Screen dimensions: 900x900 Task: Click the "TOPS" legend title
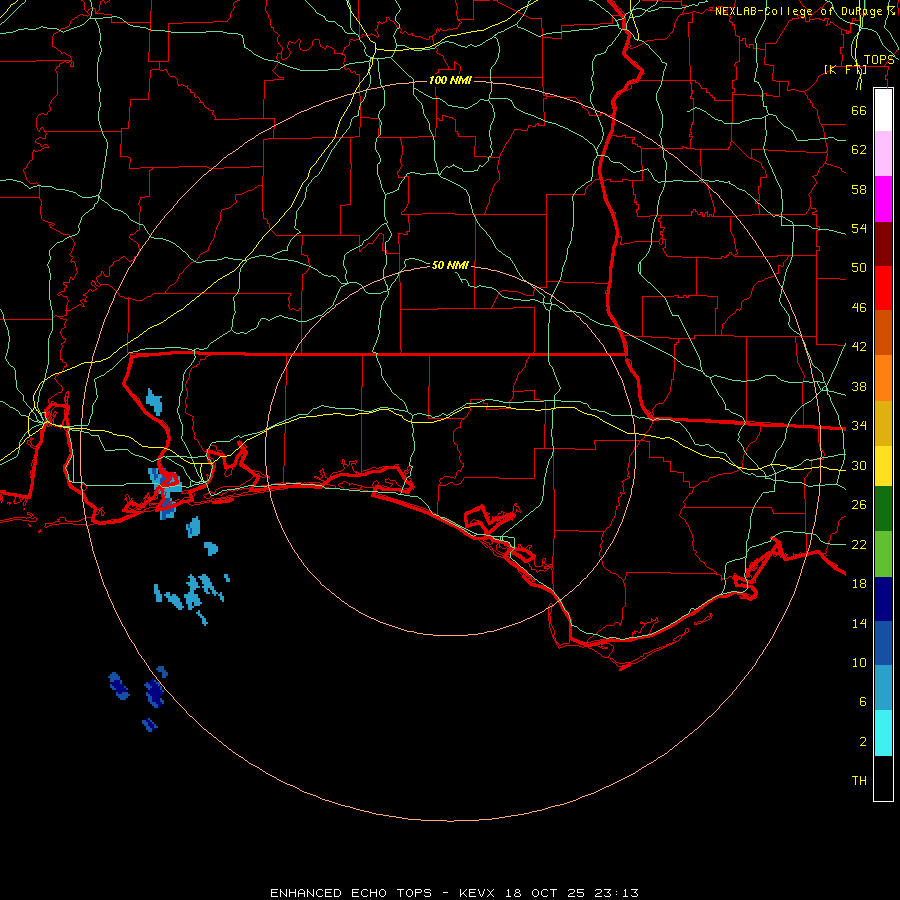[879, 60]
